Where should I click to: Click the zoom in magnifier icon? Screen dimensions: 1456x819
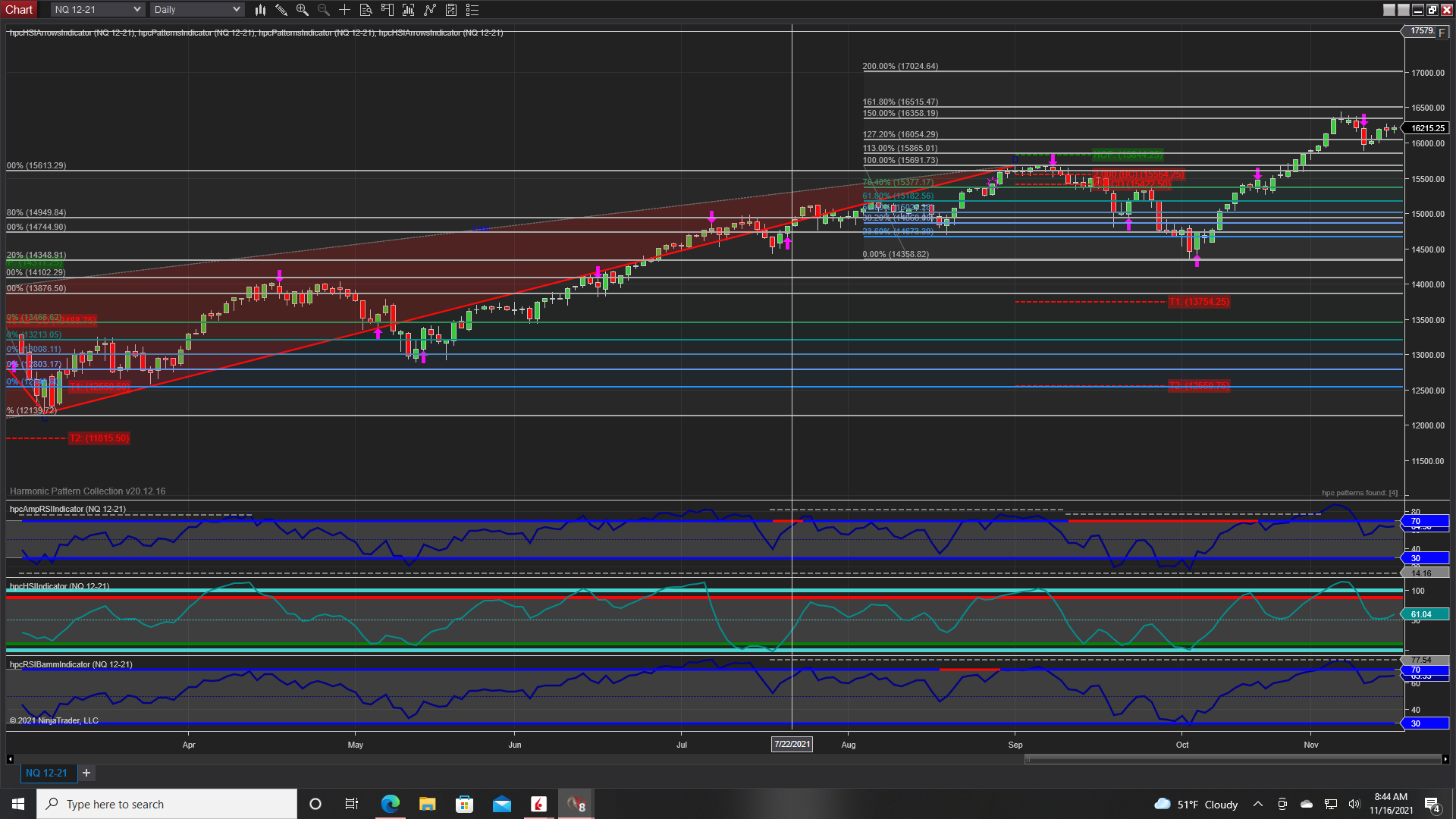(303, 10)
